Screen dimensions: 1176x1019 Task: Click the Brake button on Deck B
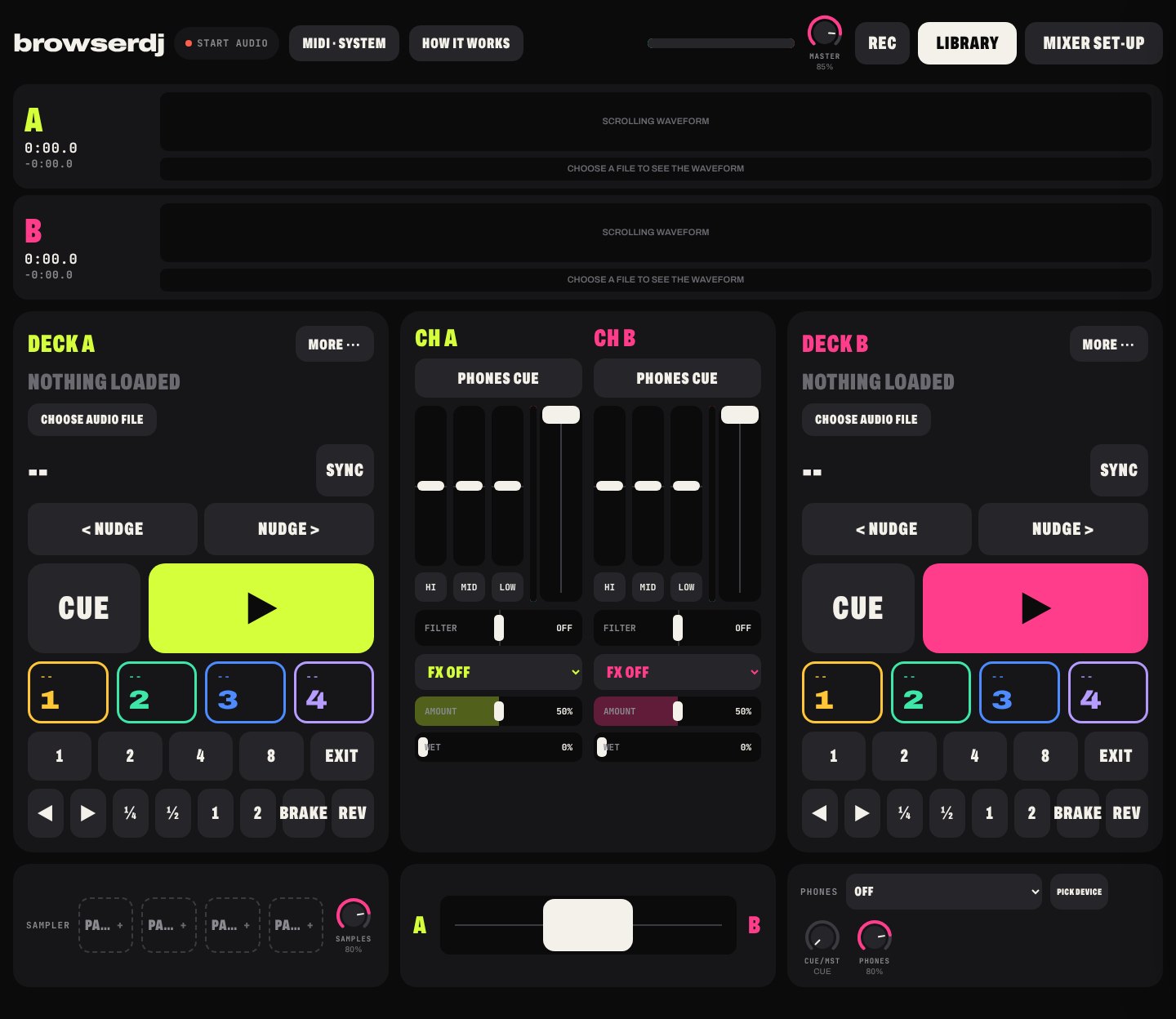pos(1078,813)
